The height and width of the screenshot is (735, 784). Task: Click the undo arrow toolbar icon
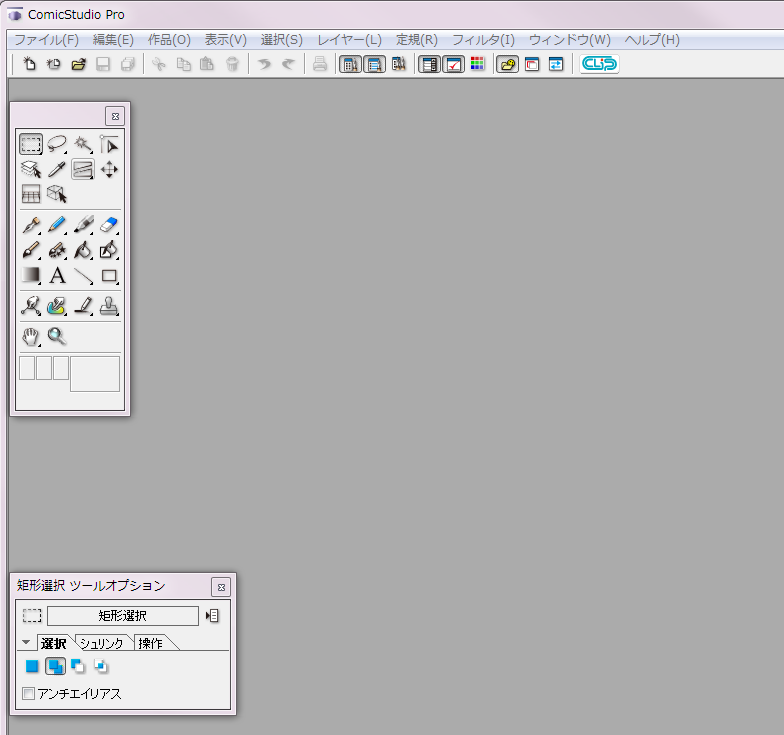coord(264,64)
